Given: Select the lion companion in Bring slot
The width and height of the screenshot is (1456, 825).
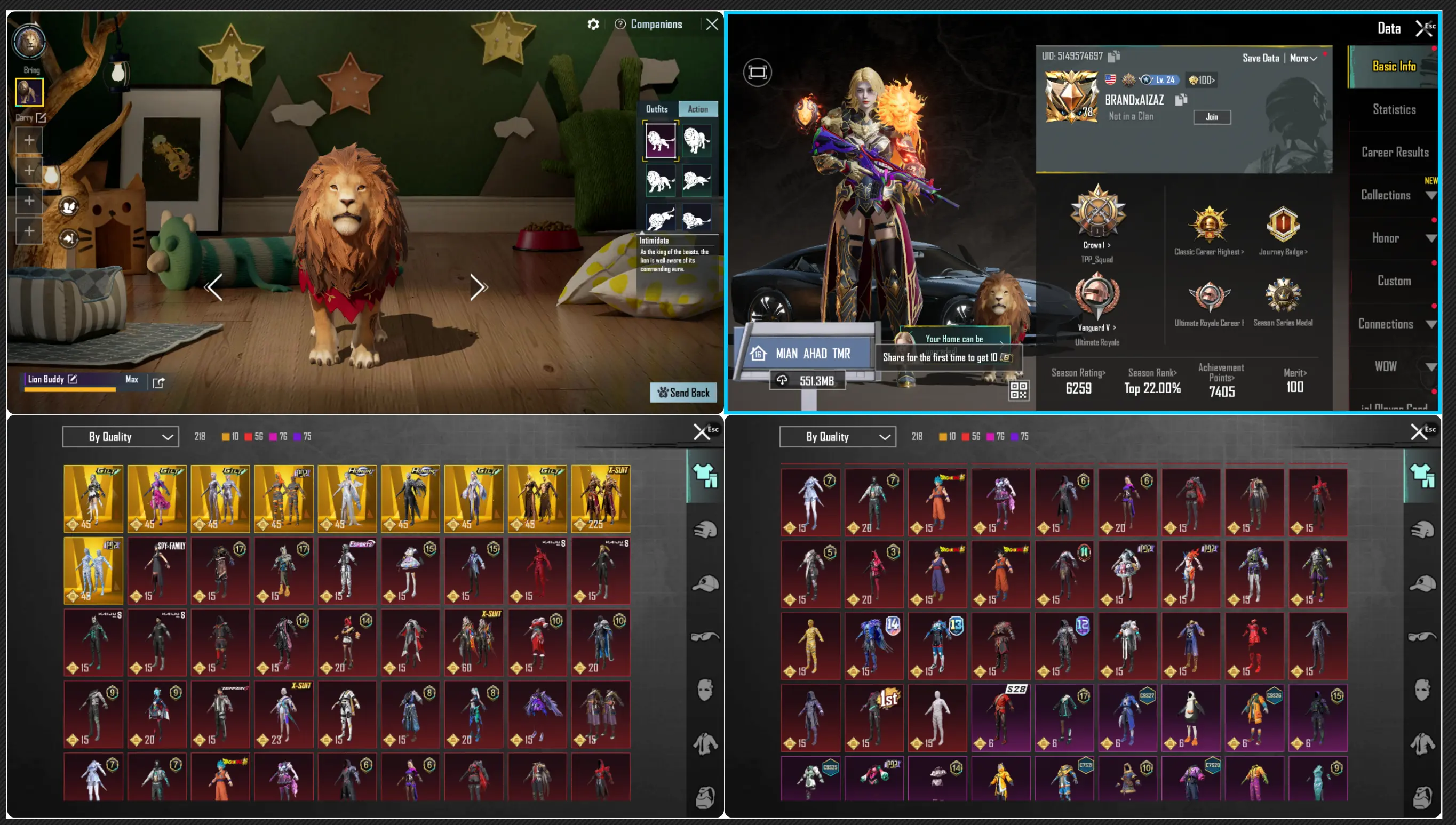Looking at the screenshot, I should (29, 92).
